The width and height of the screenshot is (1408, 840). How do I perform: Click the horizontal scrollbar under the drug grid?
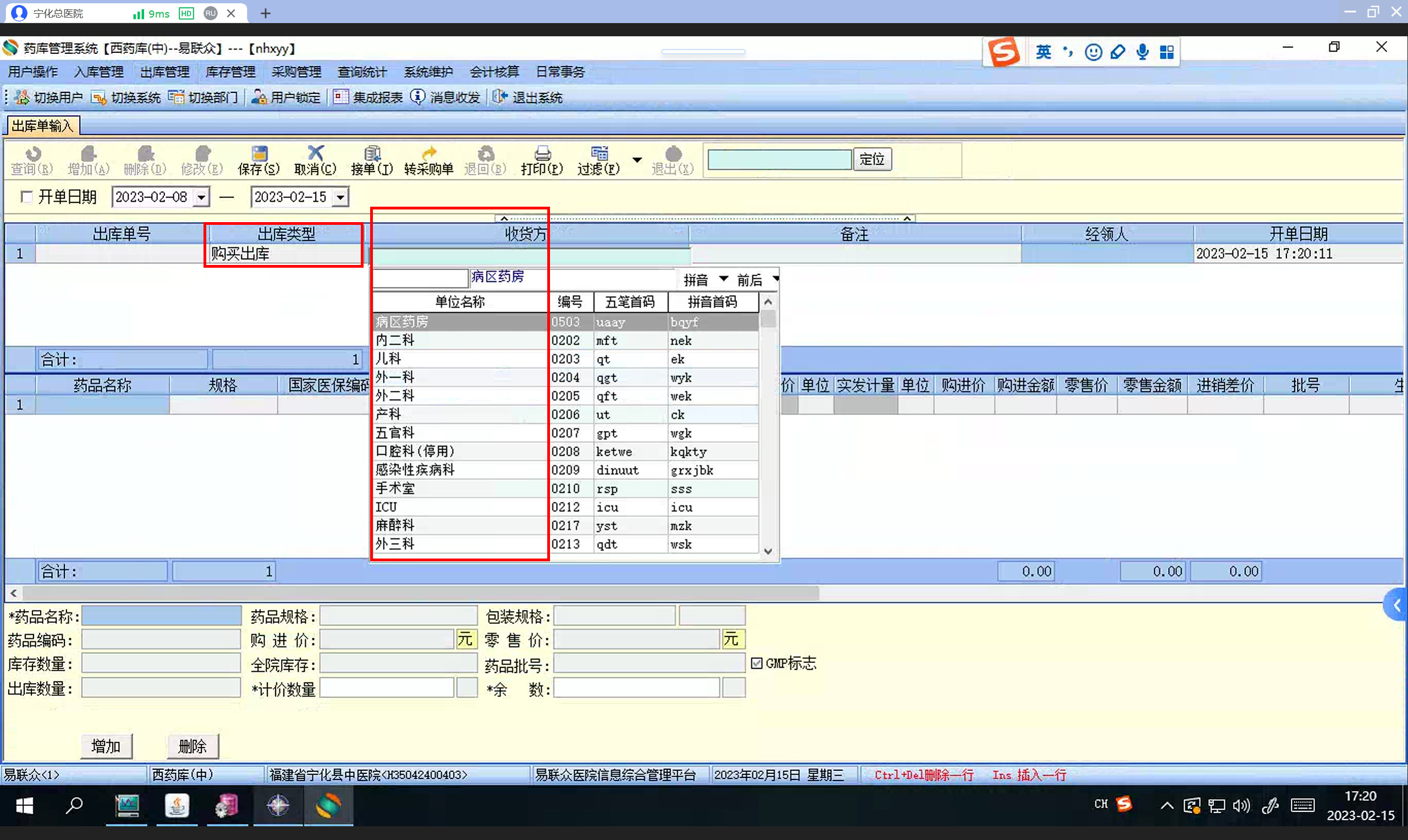coord(419,593)
